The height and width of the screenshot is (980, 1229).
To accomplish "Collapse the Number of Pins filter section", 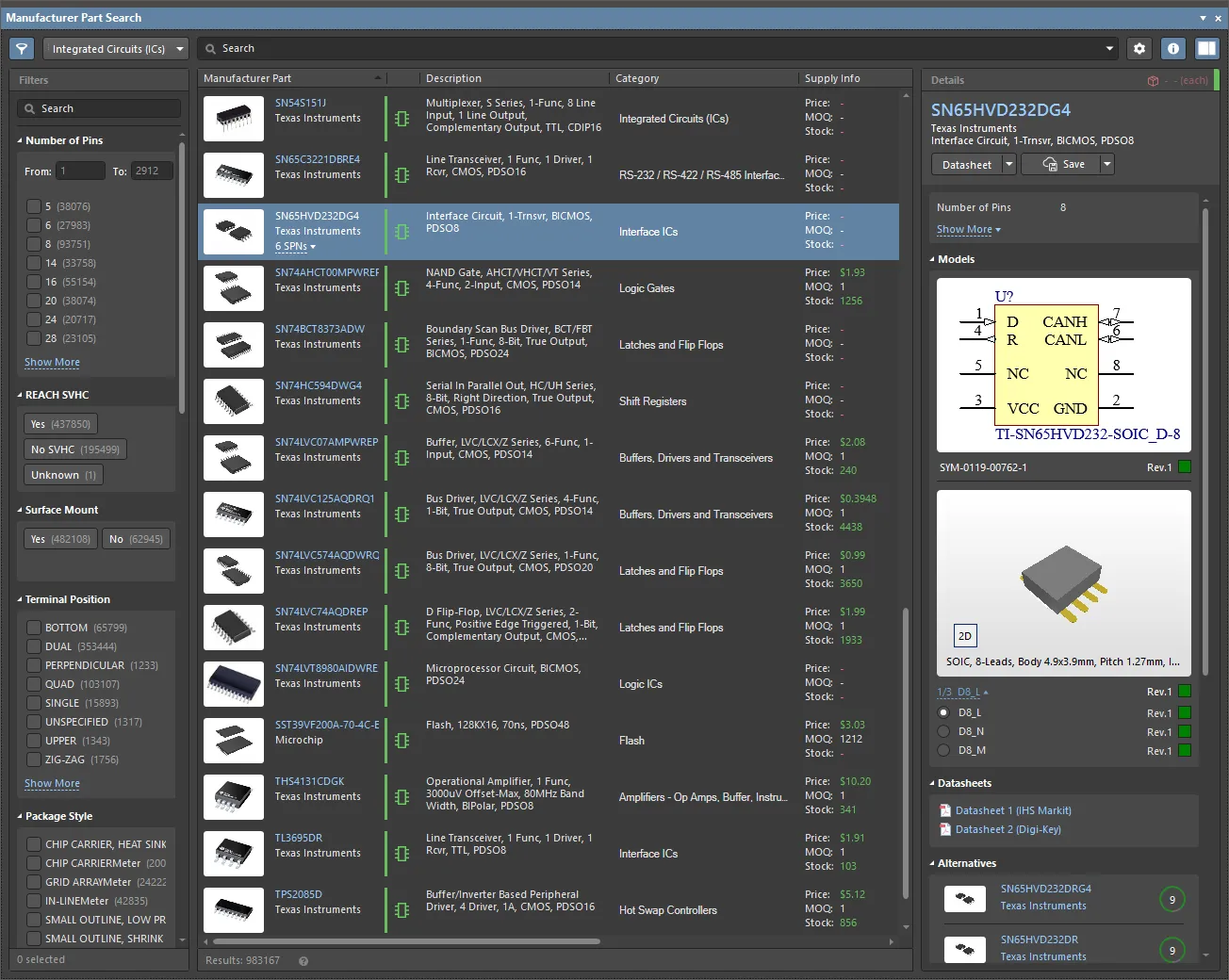I will click(x=20, y=140).
